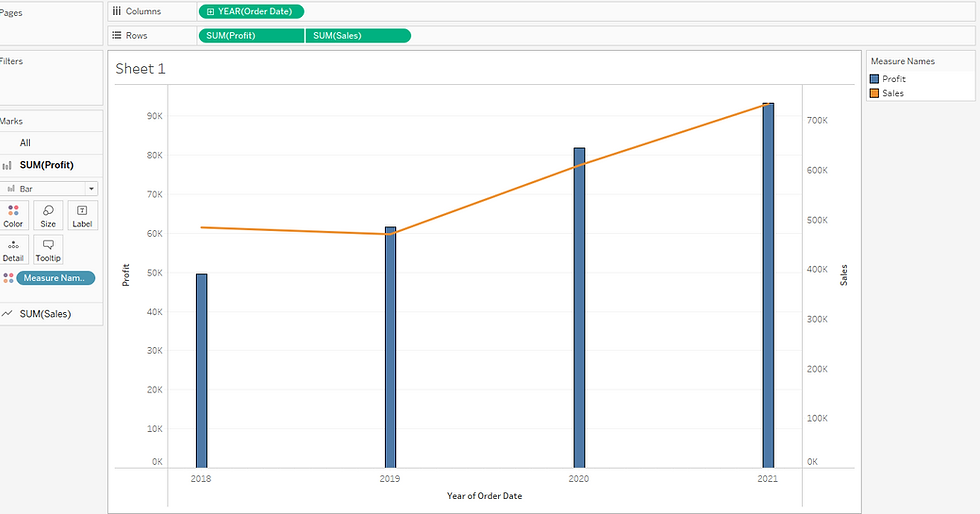
Task: Open the Detail marks card button
Action: point(13,250)
